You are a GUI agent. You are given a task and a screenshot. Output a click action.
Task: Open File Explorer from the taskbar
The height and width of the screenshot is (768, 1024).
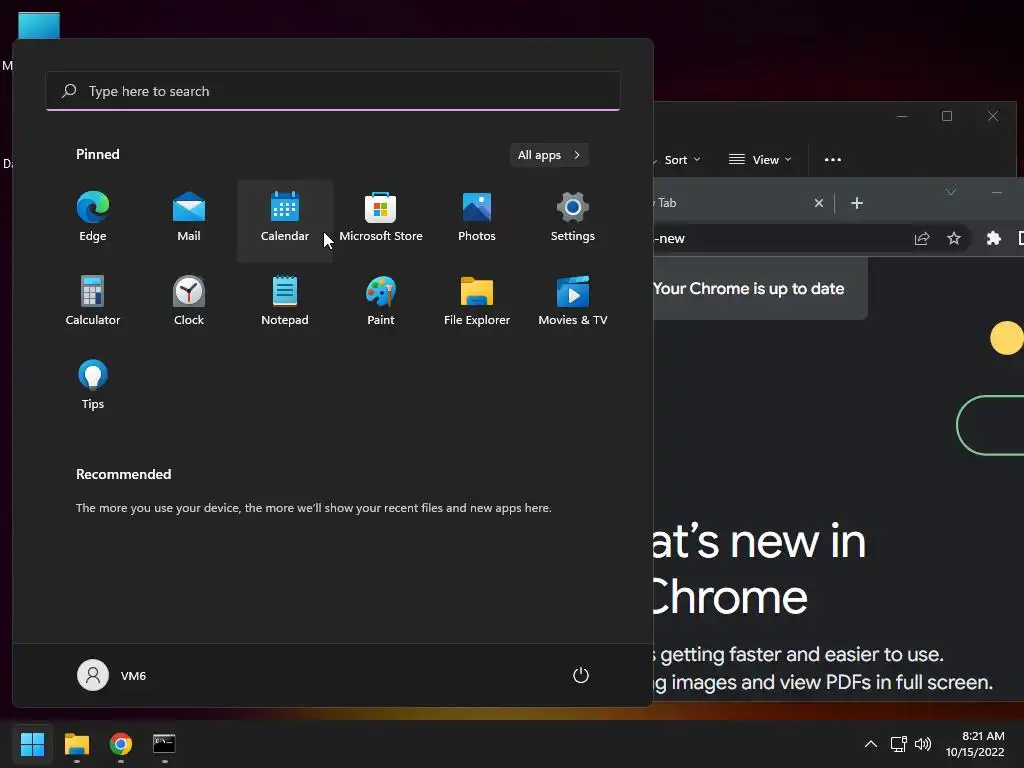(x=76, y=744)
